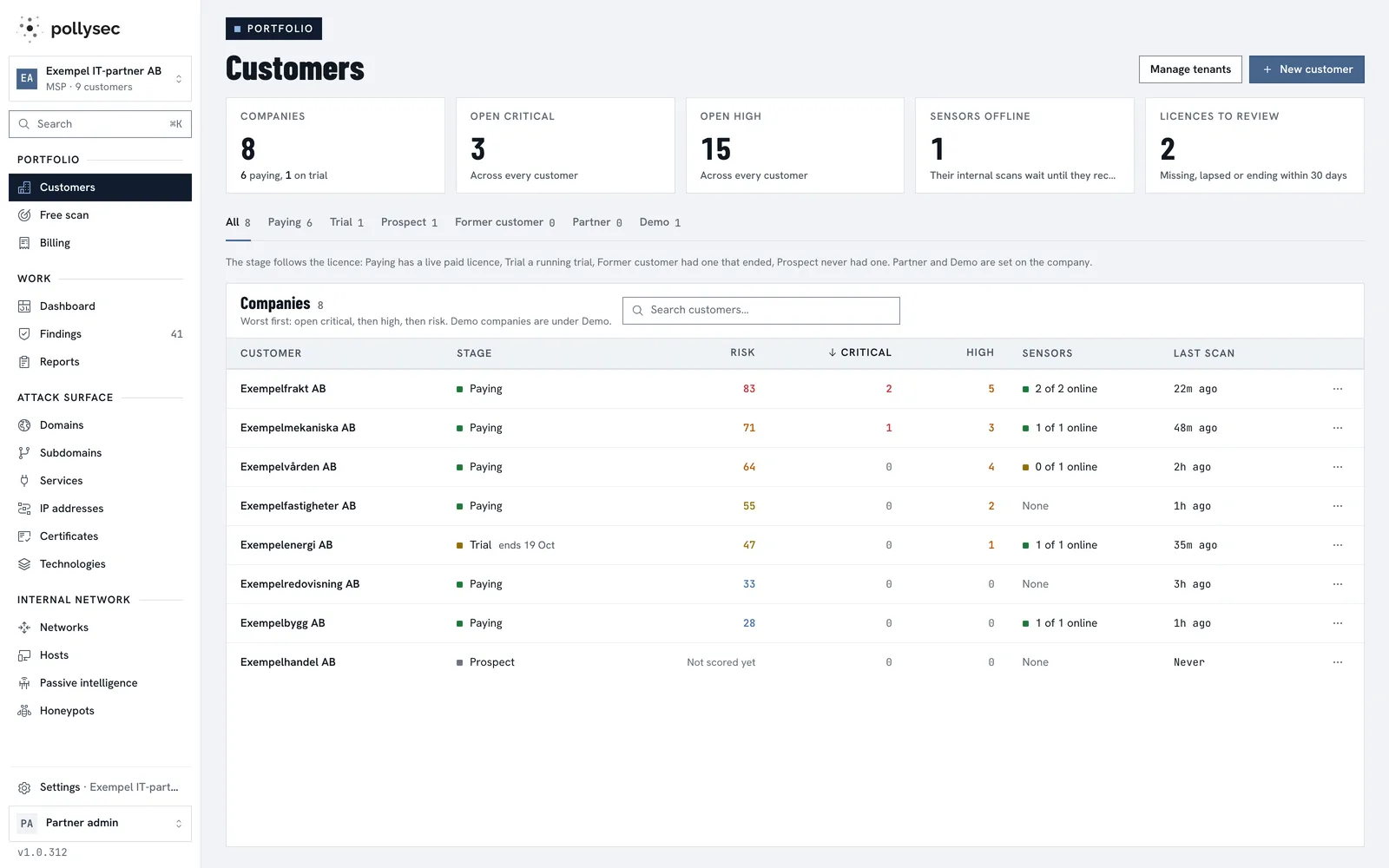Open Certificates via its icon
This screenshot has width=1389, height=868.
coord(24,536)
